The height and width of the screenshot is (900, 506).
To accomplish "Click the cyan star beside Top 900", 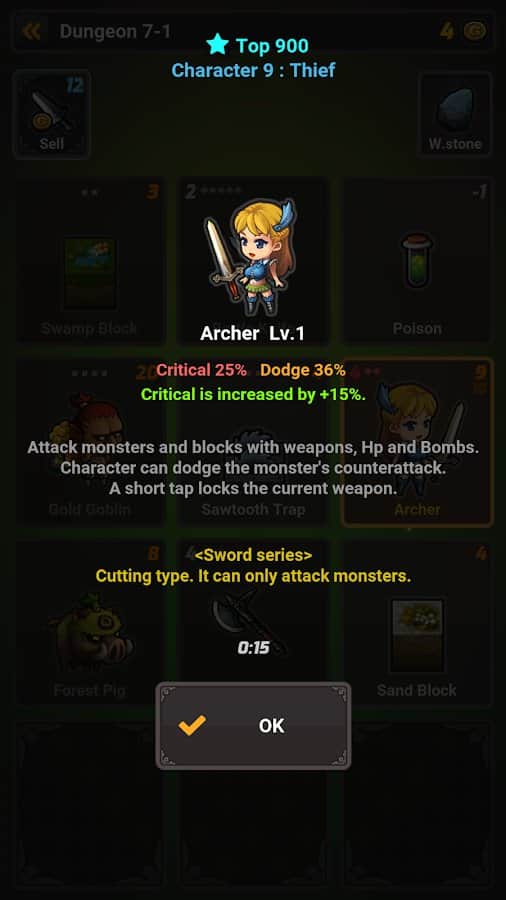I will [217, 44].
